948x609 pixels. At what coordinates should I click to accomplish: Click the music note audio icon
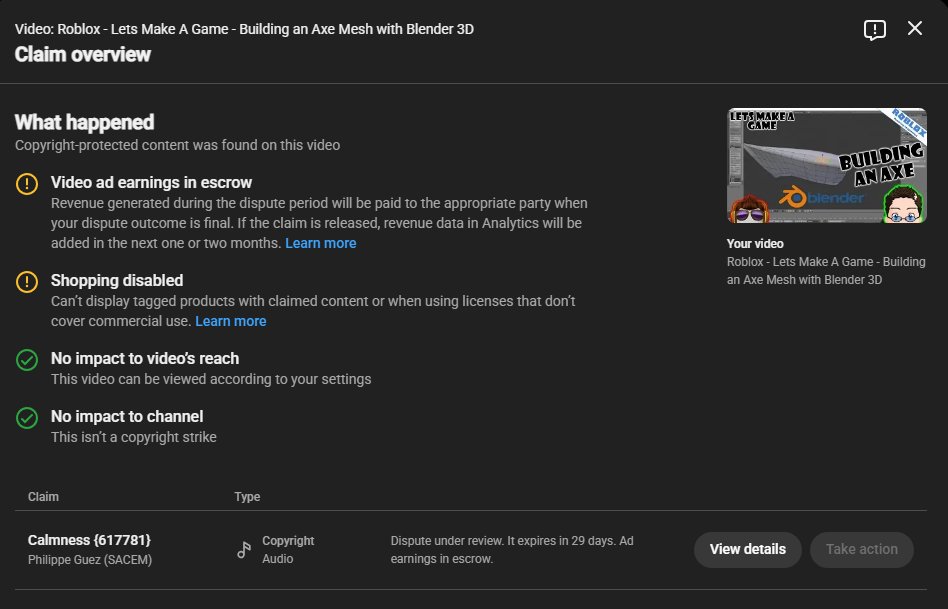pos(244,549)
